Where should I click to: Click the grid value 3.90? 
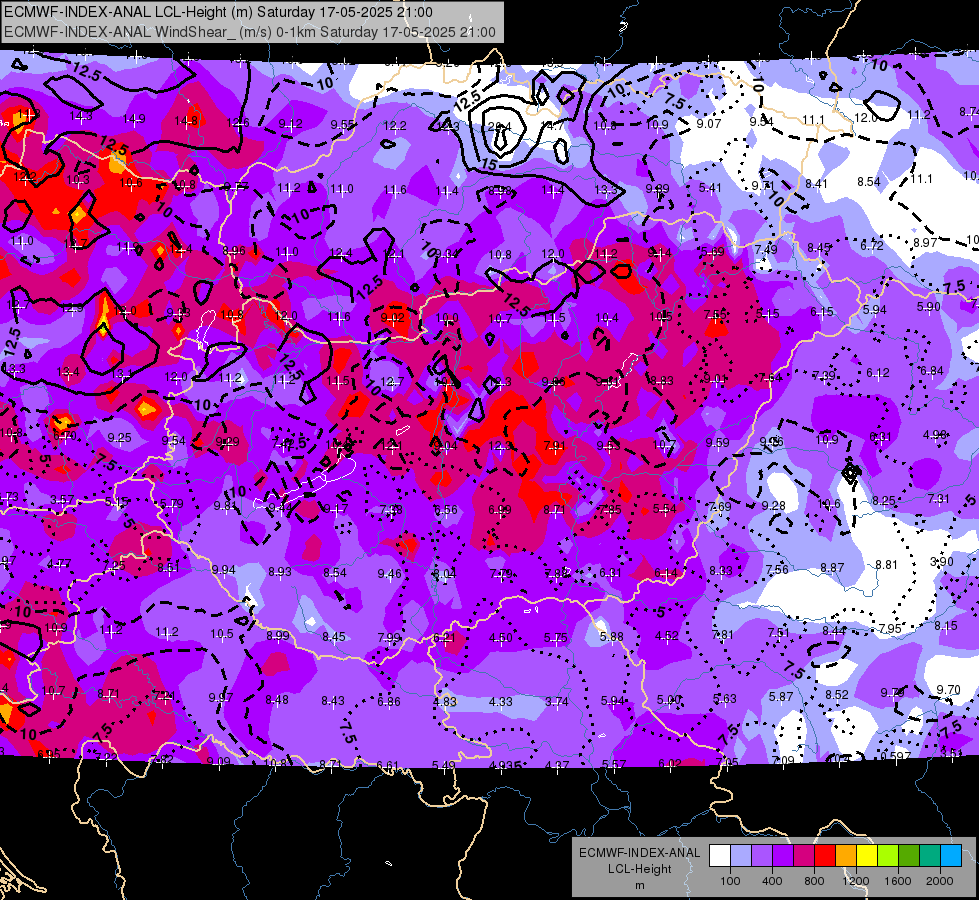(x=942, y=561)
